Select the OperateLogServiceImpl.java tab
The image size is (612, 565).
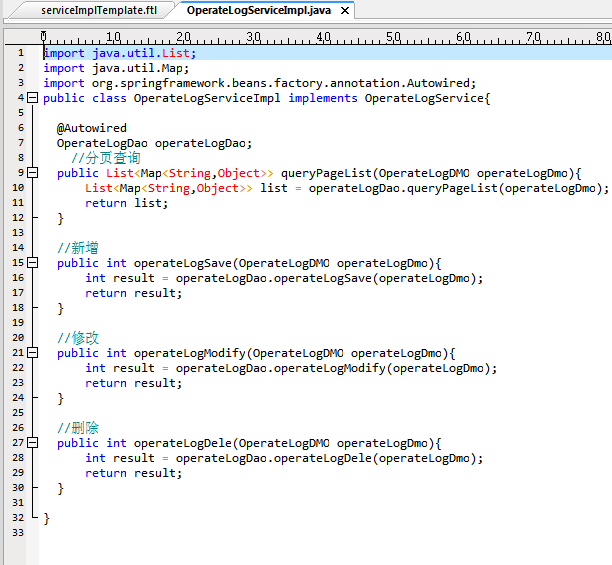[x=258, y=10]
